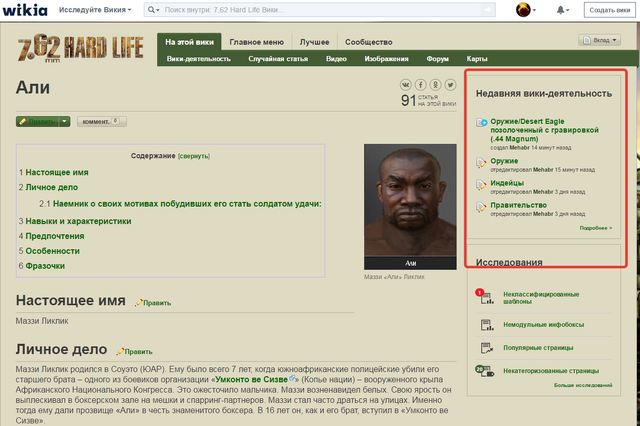This screenshot has width=640, height=426.
Task: Share the article on Odnoklassniki
Action: (x=436, y=85)
